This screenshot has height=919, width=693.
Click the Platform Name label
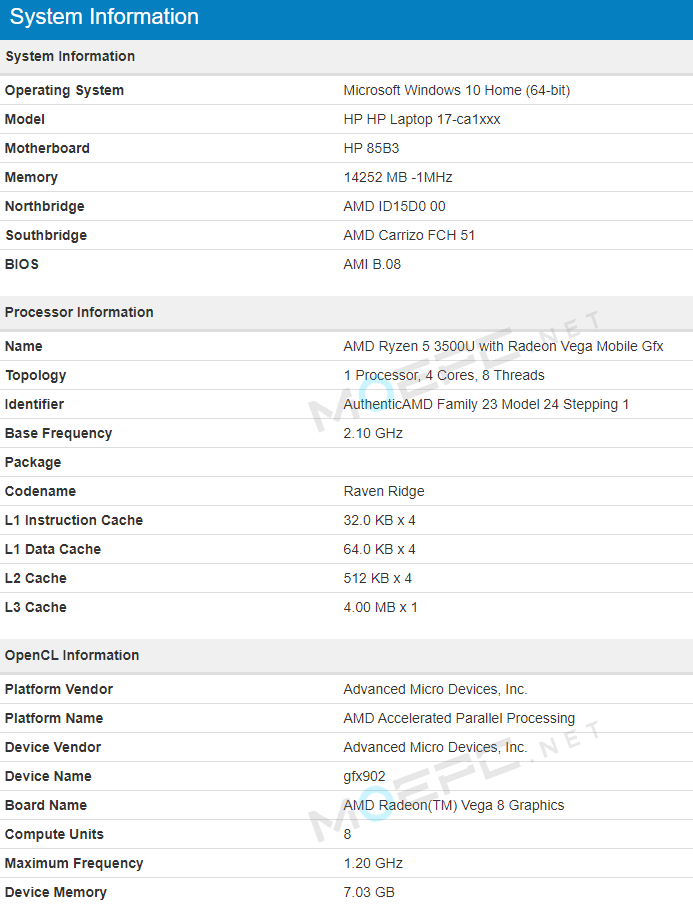pos(54,718)
